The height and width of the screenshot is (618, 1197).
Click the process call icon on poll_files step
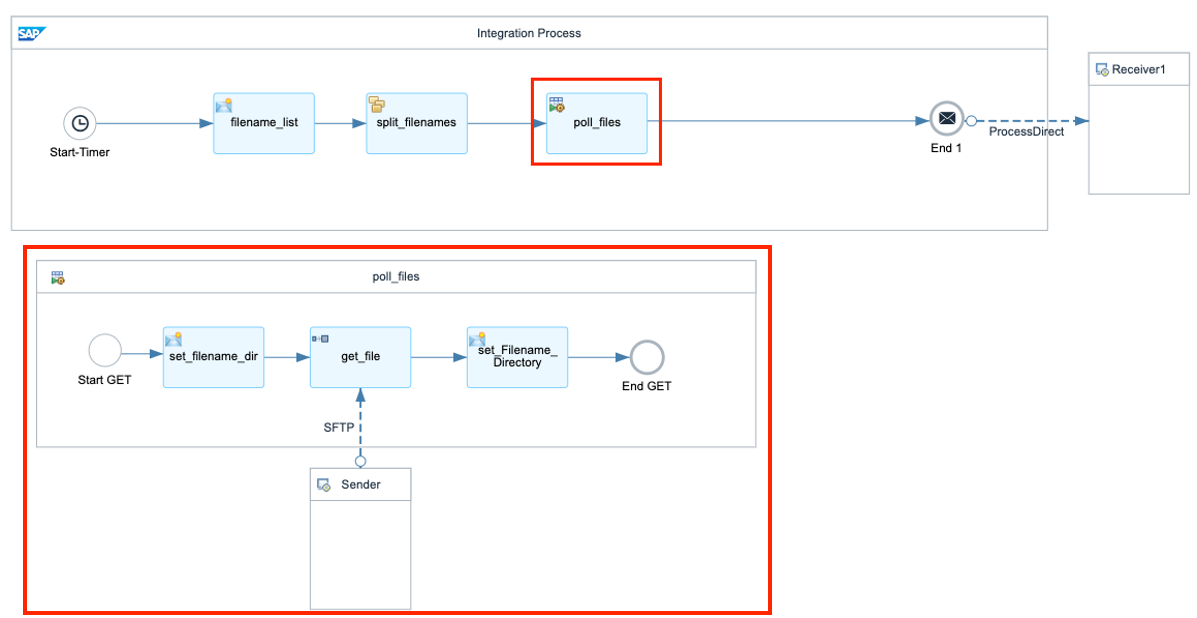[x=557, y=105]
